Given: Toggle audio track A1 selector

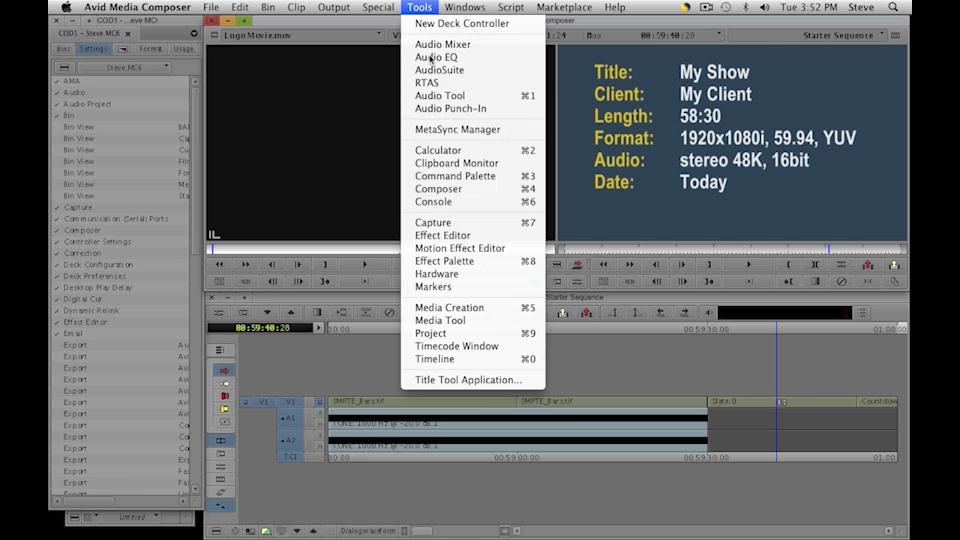Looking at the screenshot, I should coord(290,418).
